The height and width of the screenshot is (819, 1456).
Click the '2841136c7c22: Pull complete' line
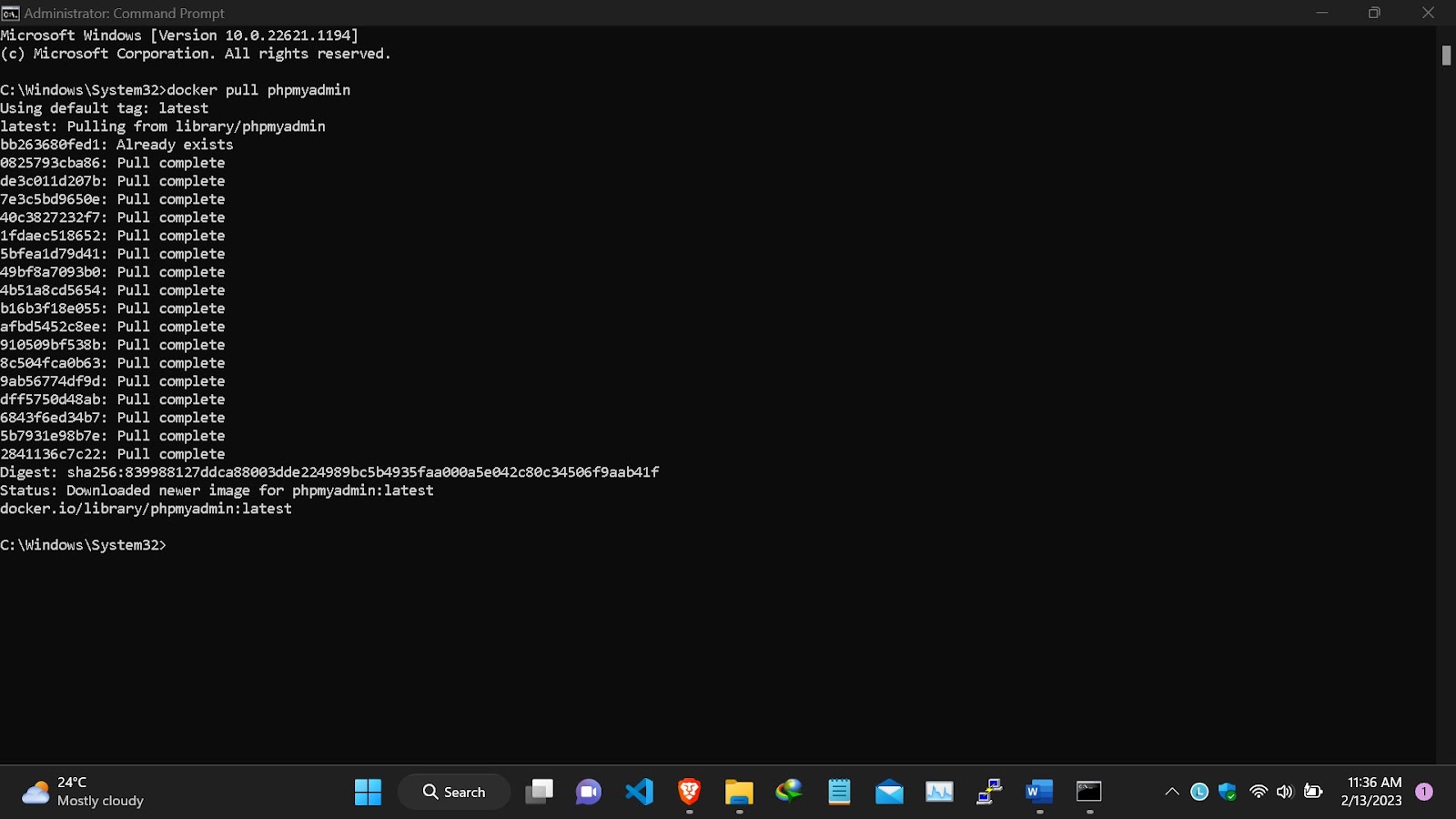(113, 454)
